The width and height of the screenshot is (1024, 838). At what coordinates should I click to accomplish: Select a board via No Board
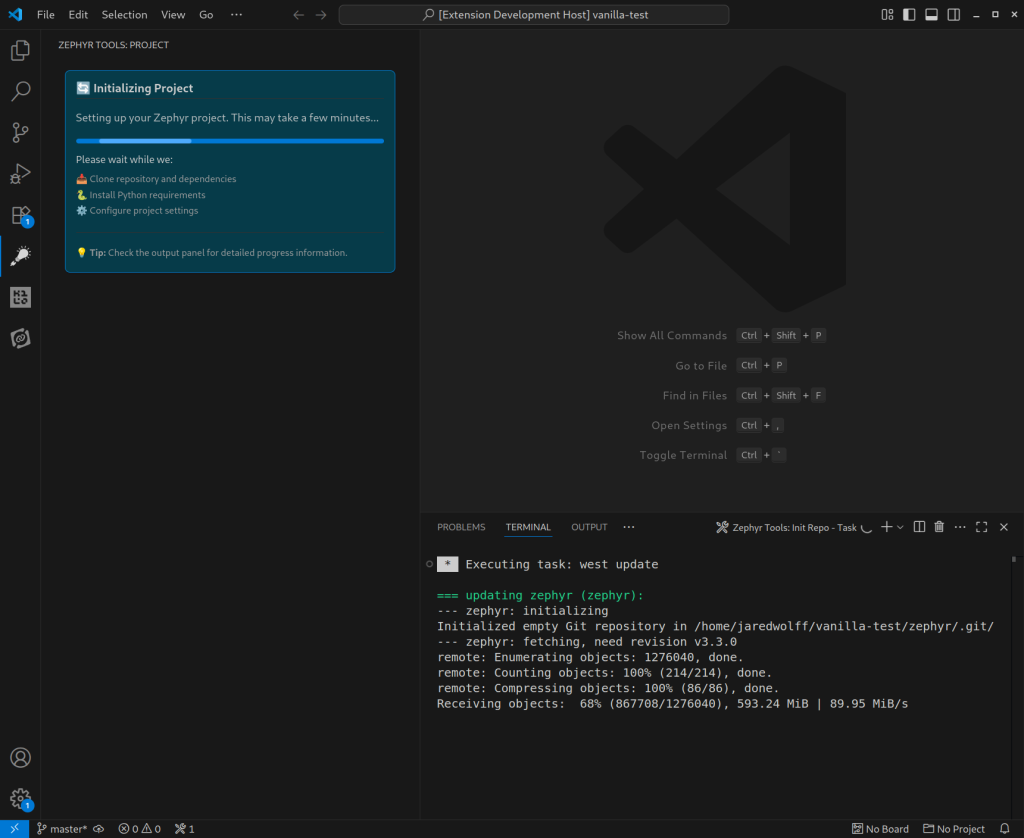coord(880,829)
